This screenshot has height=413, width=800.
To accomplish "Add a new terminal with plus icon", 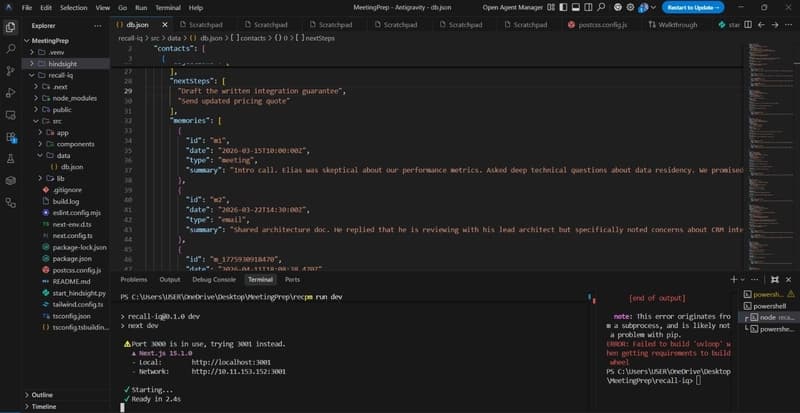I will [x=733, y=279].
